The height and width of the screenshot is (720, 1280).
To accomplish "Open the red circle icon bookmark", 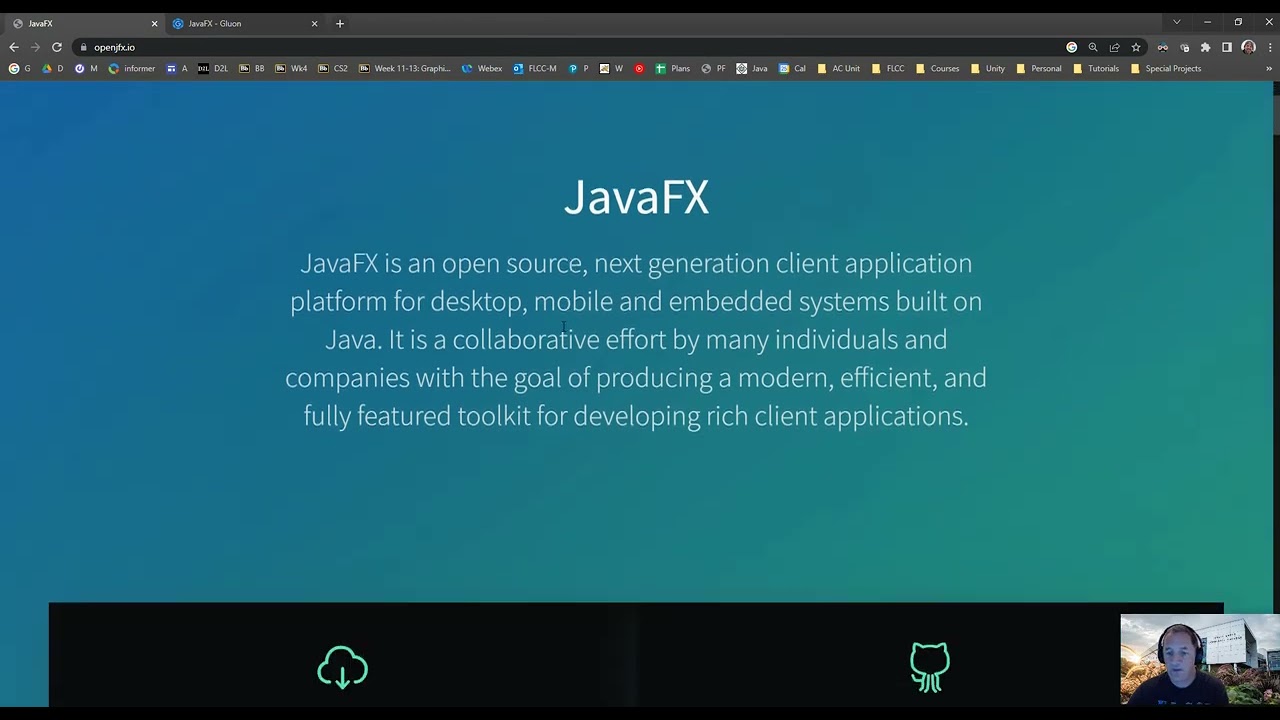I will coord(639,69).
